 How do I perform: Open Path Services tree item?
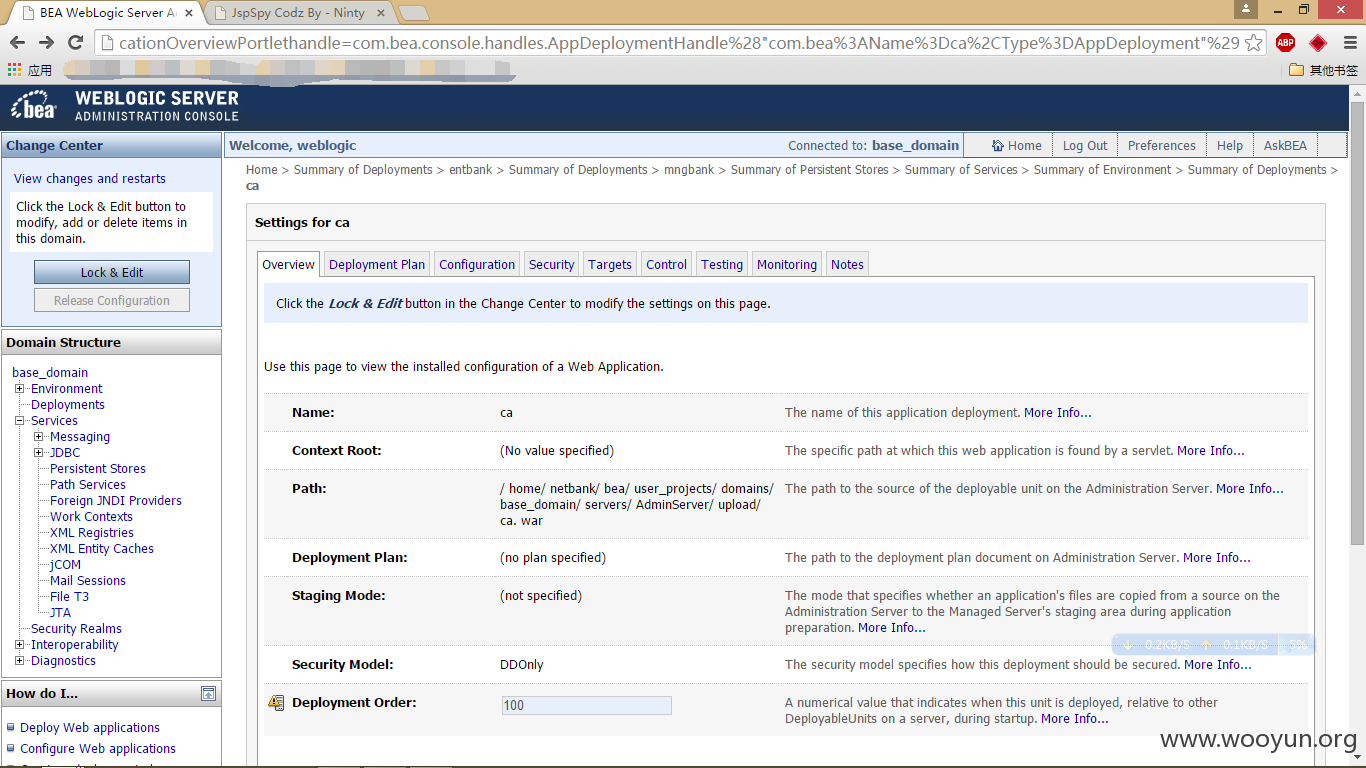click(x=88, y=484)
